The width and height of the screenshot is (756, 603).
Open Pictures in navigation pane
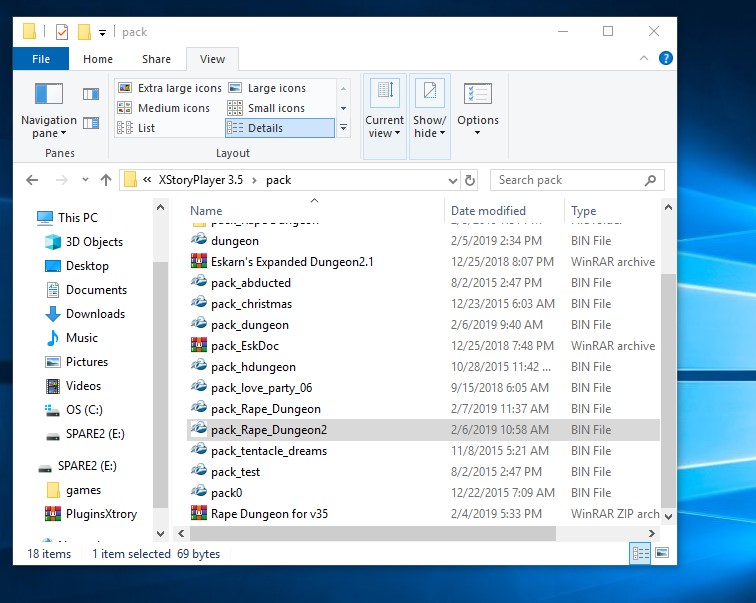pyautogui.click(x=77, y=362)
